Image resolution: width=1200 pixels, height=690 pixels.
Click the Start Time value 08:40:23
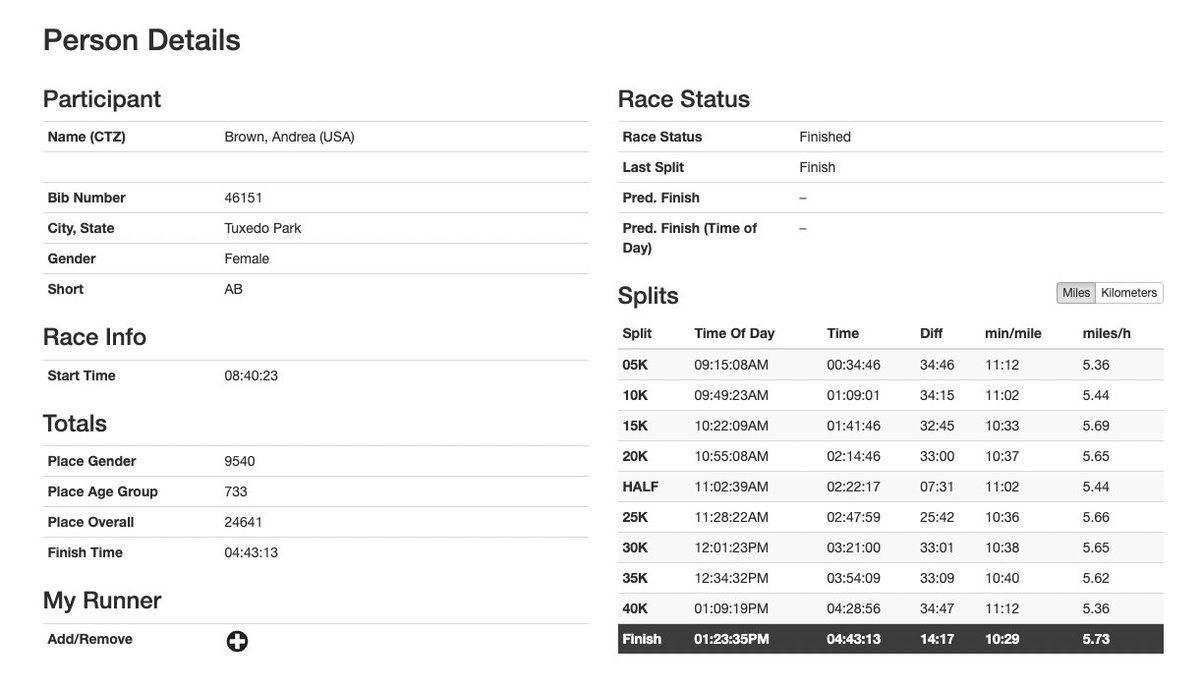click(251, 375)
